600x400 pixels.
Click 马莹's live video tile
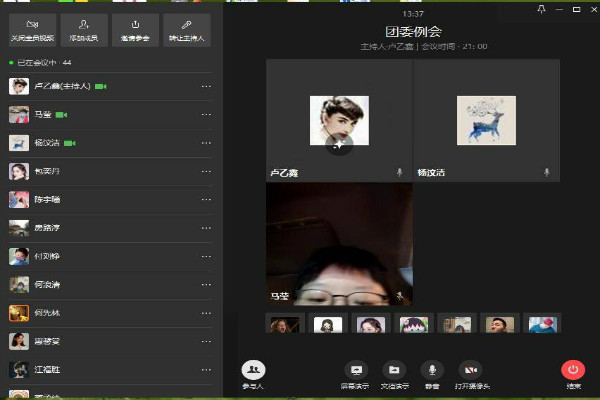(339, 243)
